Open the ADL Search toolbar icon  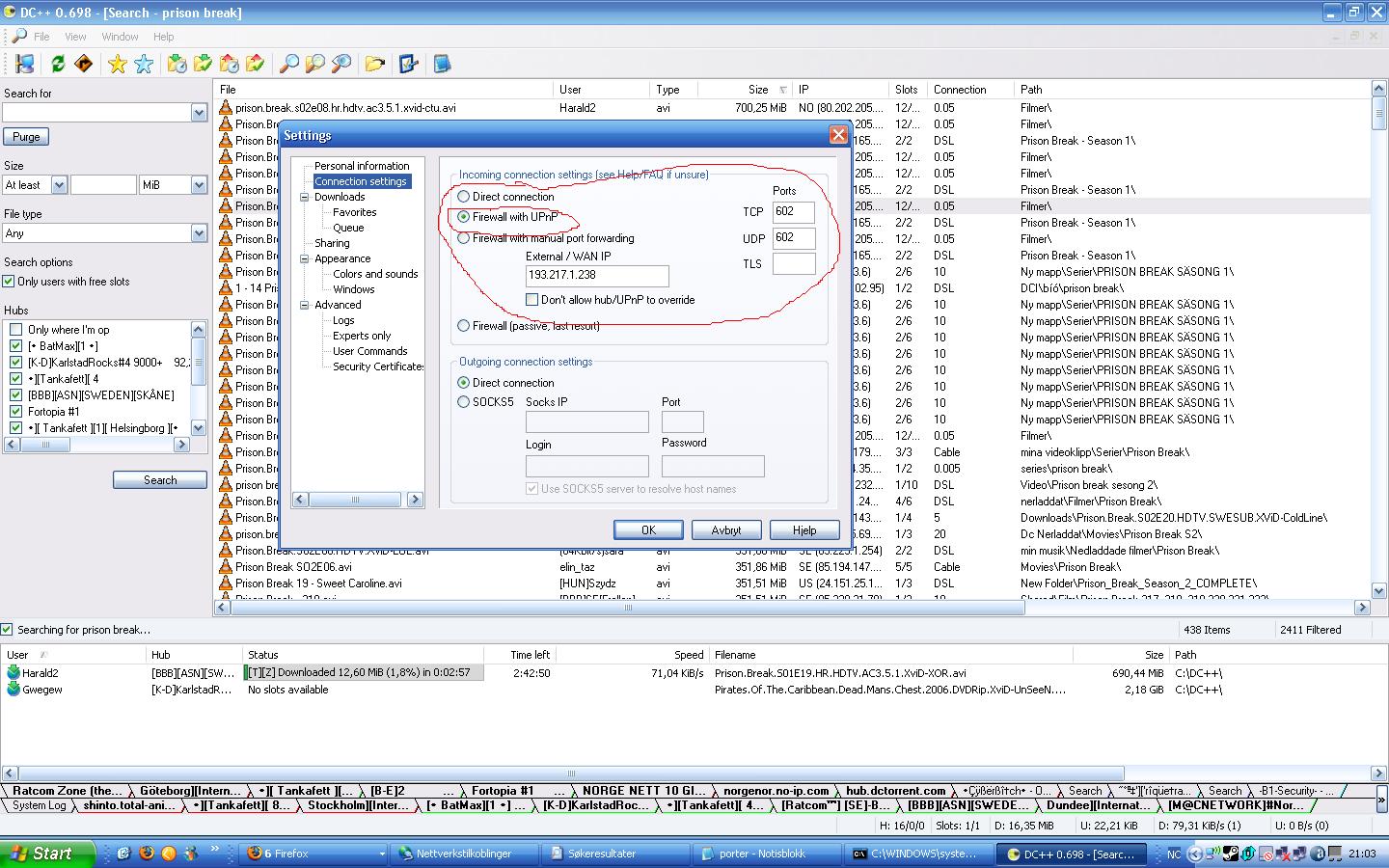(x=314, y=64)
